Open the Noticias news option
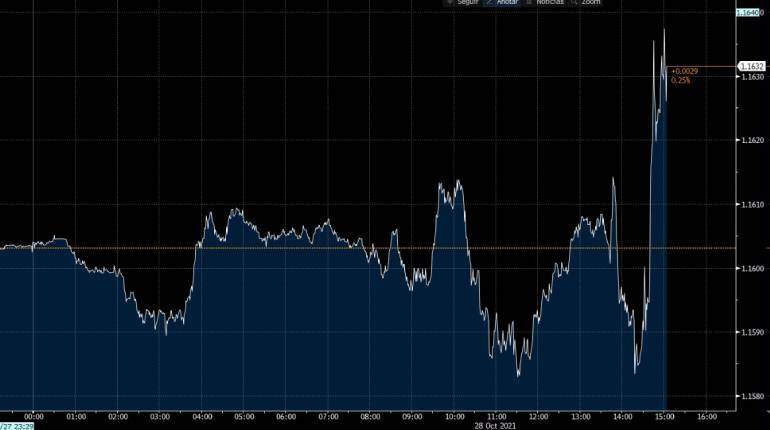The height and width of the screenshot is (430, 770). point(545,2)
